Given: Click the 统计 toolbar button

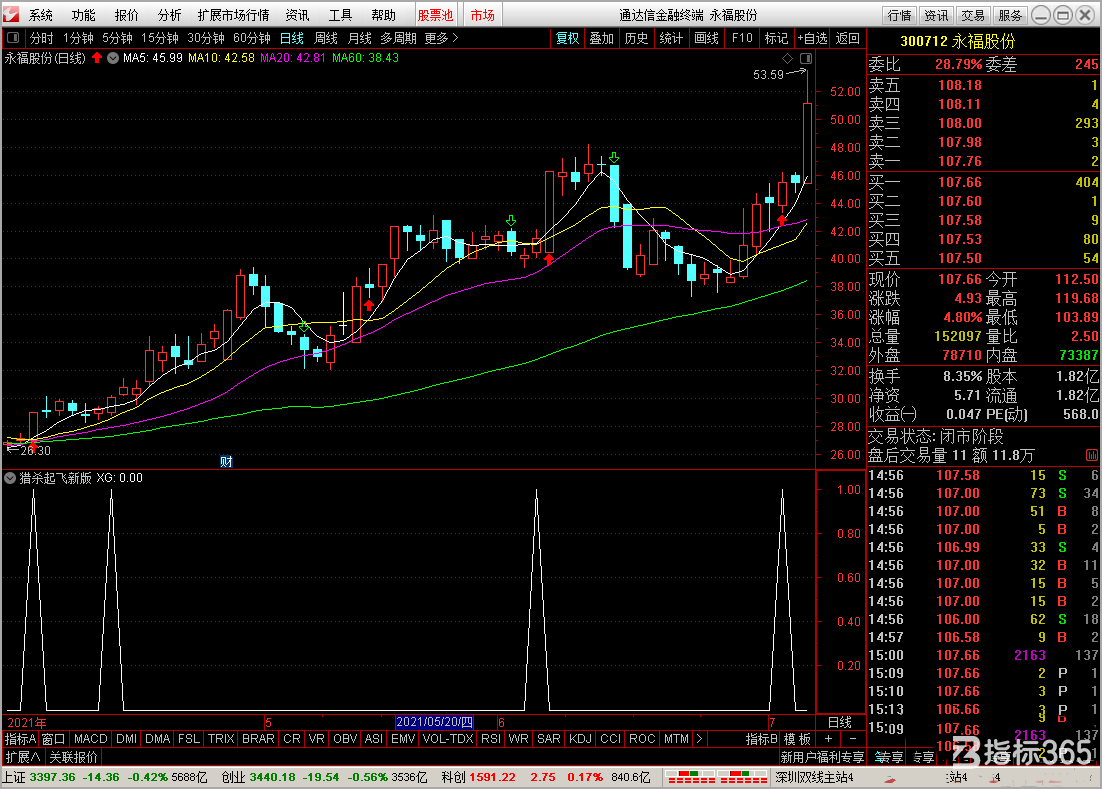Looking at the screenshot, I should (x=671, y=38).
